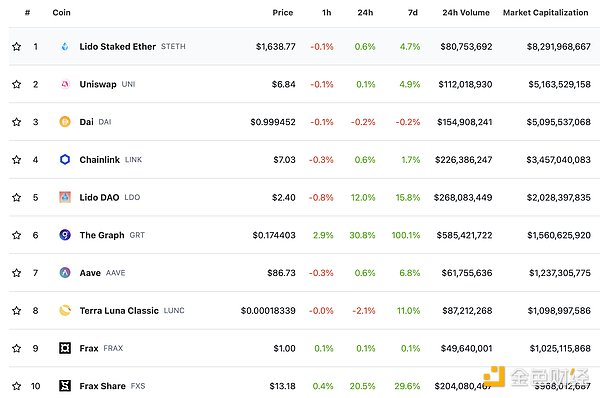Screen dimensions: 600x398
Task: Sort coins by 7d change header
Action: (413, 13)
